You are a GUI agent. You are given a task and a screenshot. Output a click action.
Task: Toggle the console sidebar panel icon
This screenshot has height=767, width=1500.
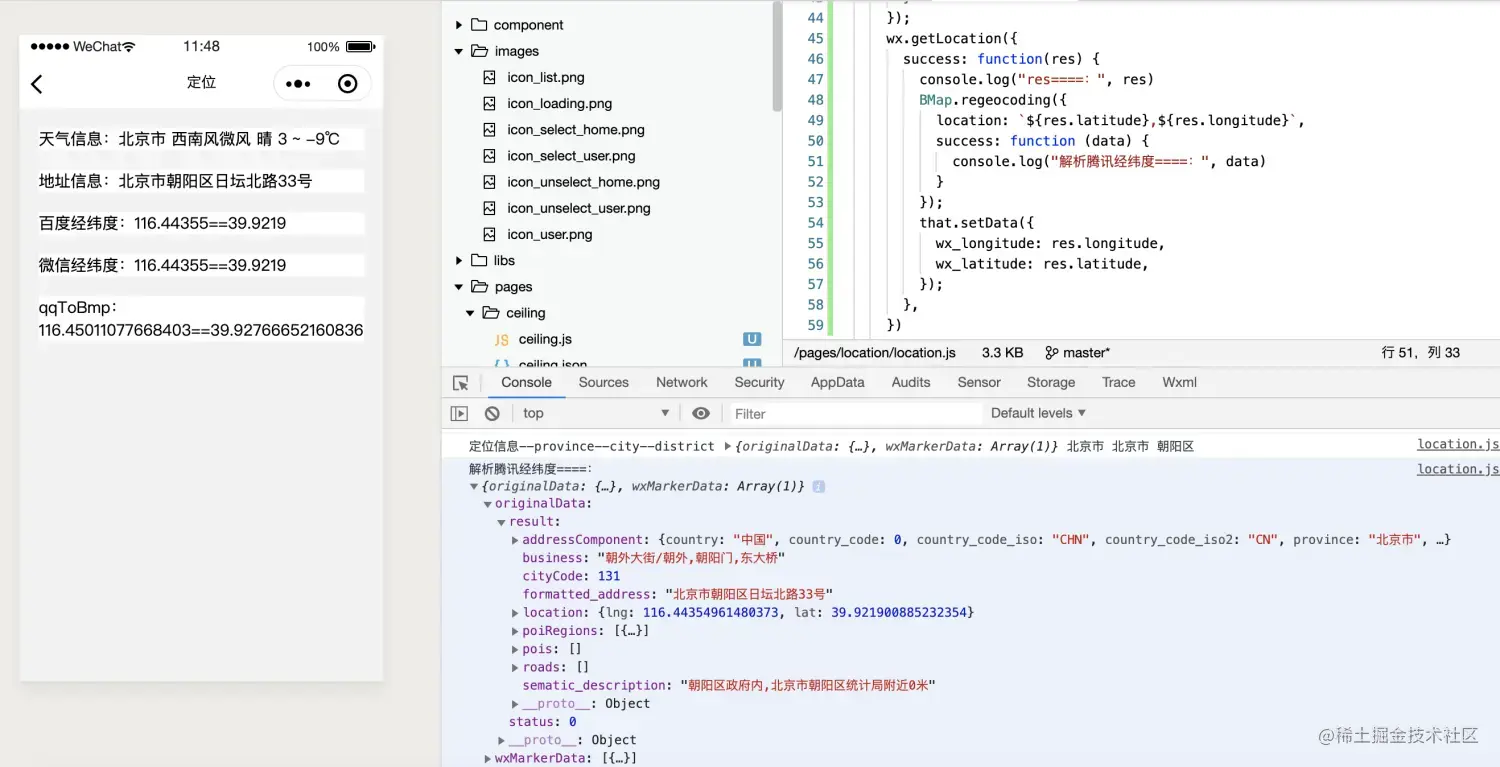tap(459, 413)
